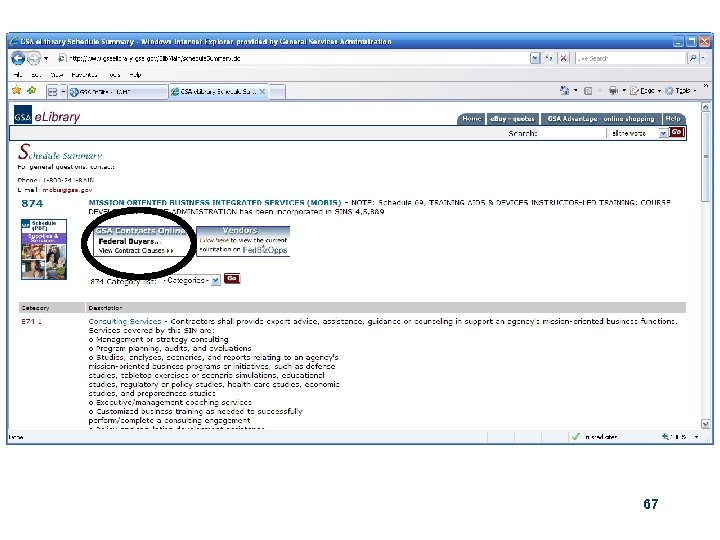Expand the address bar history dropdown
This screenshot has width=720, height=540.
tap(535, 58)
